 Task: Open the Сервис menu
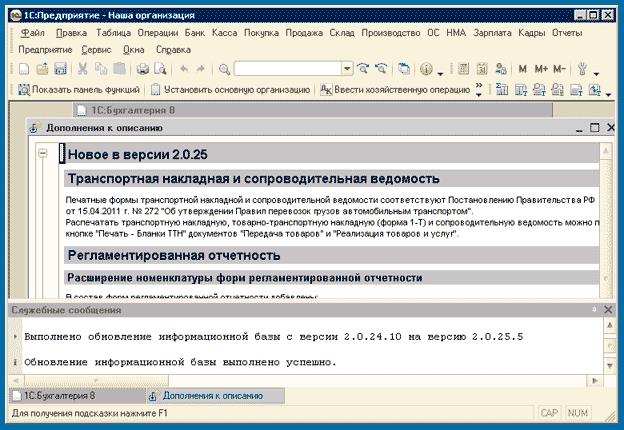[97, 48]
